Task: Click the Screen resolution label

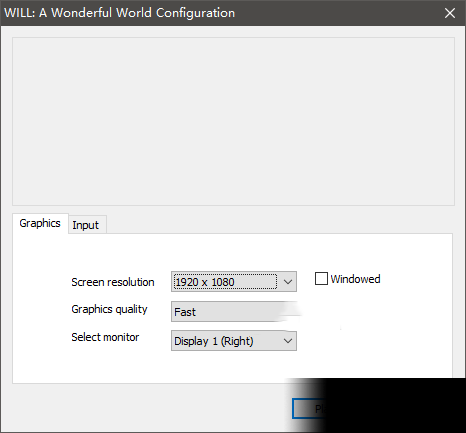Action: coord(113,282)
